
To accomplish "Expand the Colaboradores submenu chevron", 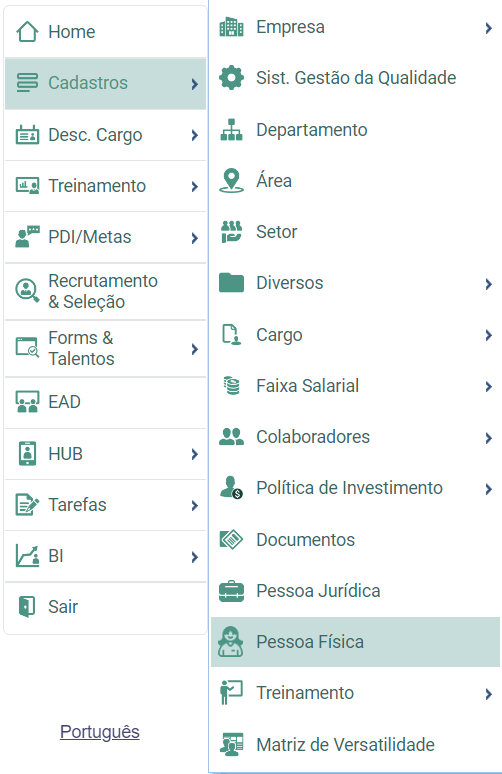I will [x=489, y=438].
